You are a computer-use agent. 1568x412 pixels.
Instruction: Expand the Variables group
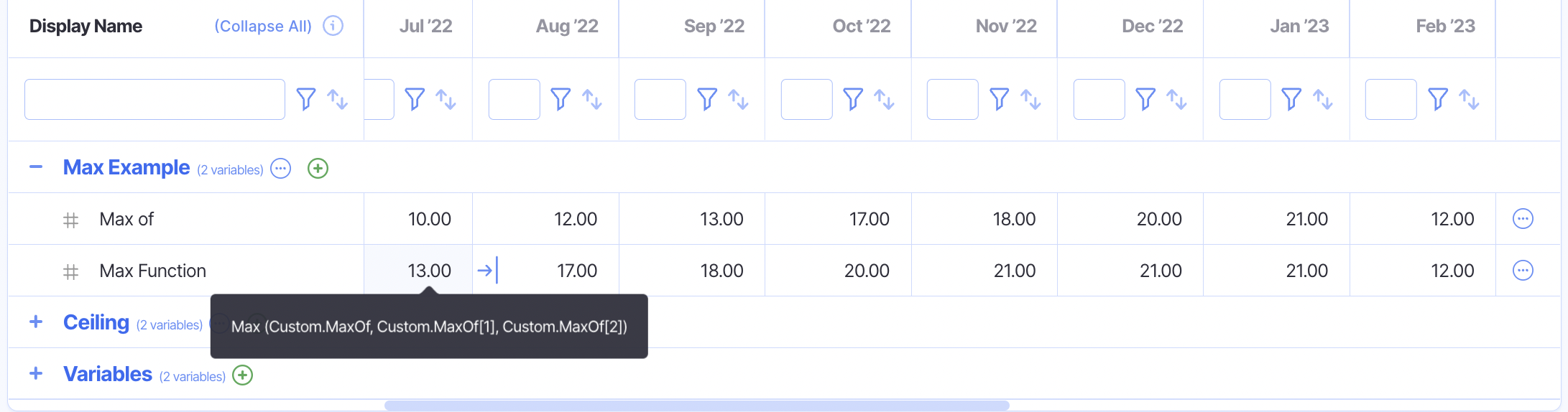36,374
